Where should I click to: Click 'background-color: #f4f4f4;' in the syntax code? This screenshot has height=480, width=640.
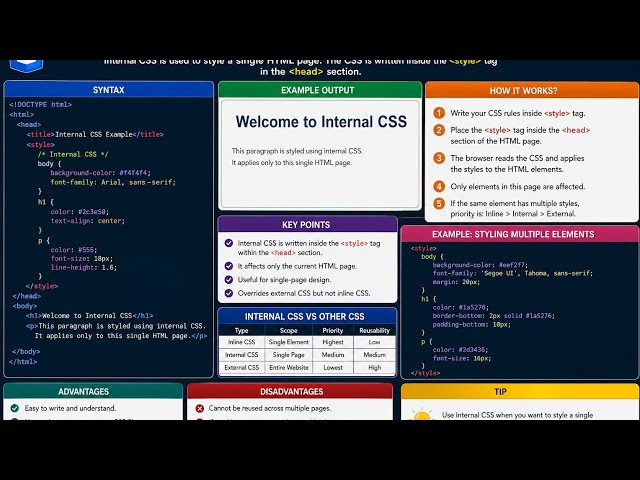click(x=100, y=173)
